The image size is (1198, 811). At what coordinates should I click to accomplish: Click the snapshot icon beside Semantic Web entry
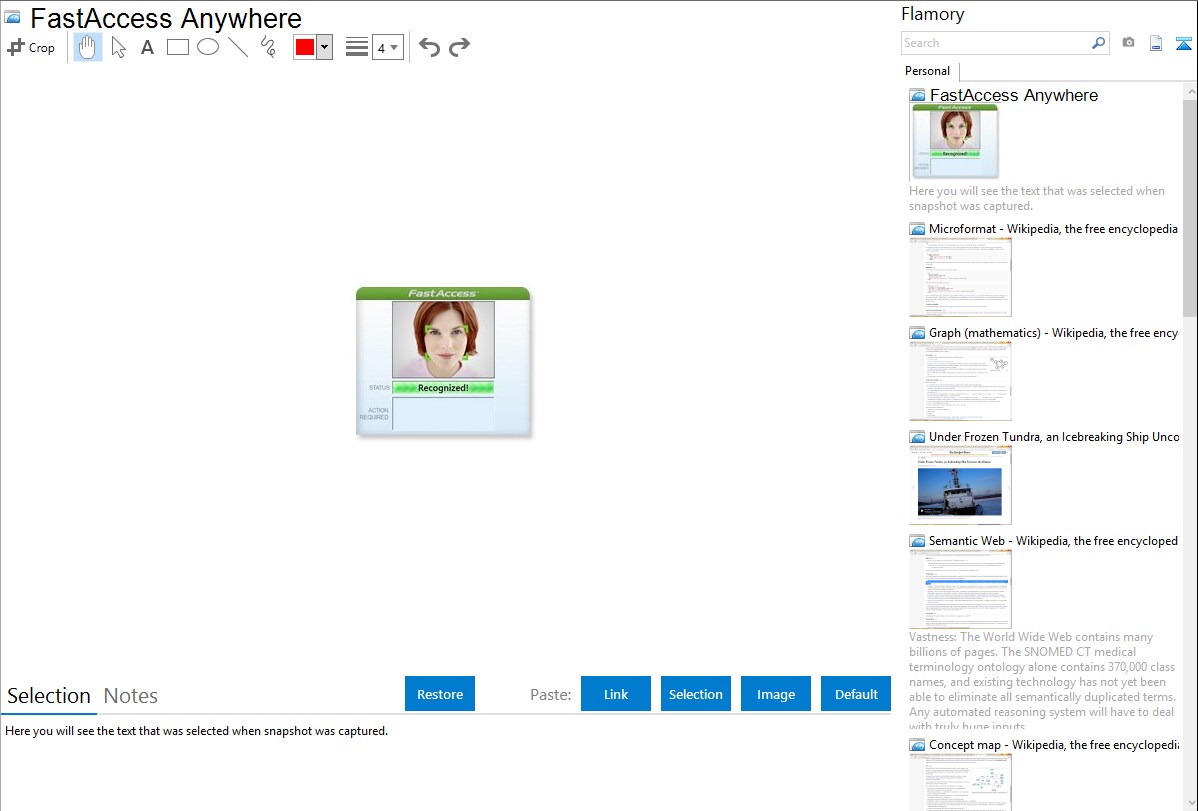(917, 541)
